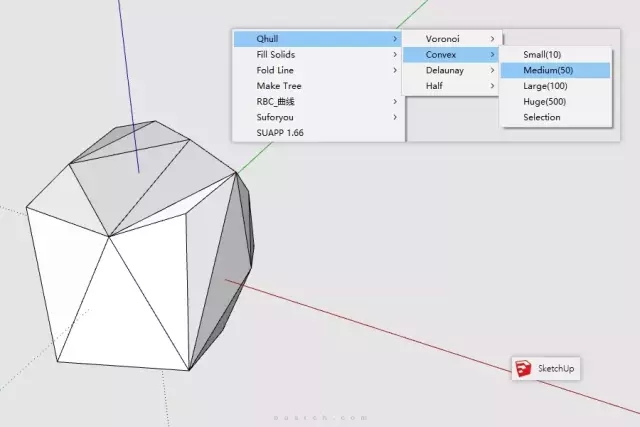Choose the Small(10) option
Screen dimensions: 640x427
click(x=543, y=54)
